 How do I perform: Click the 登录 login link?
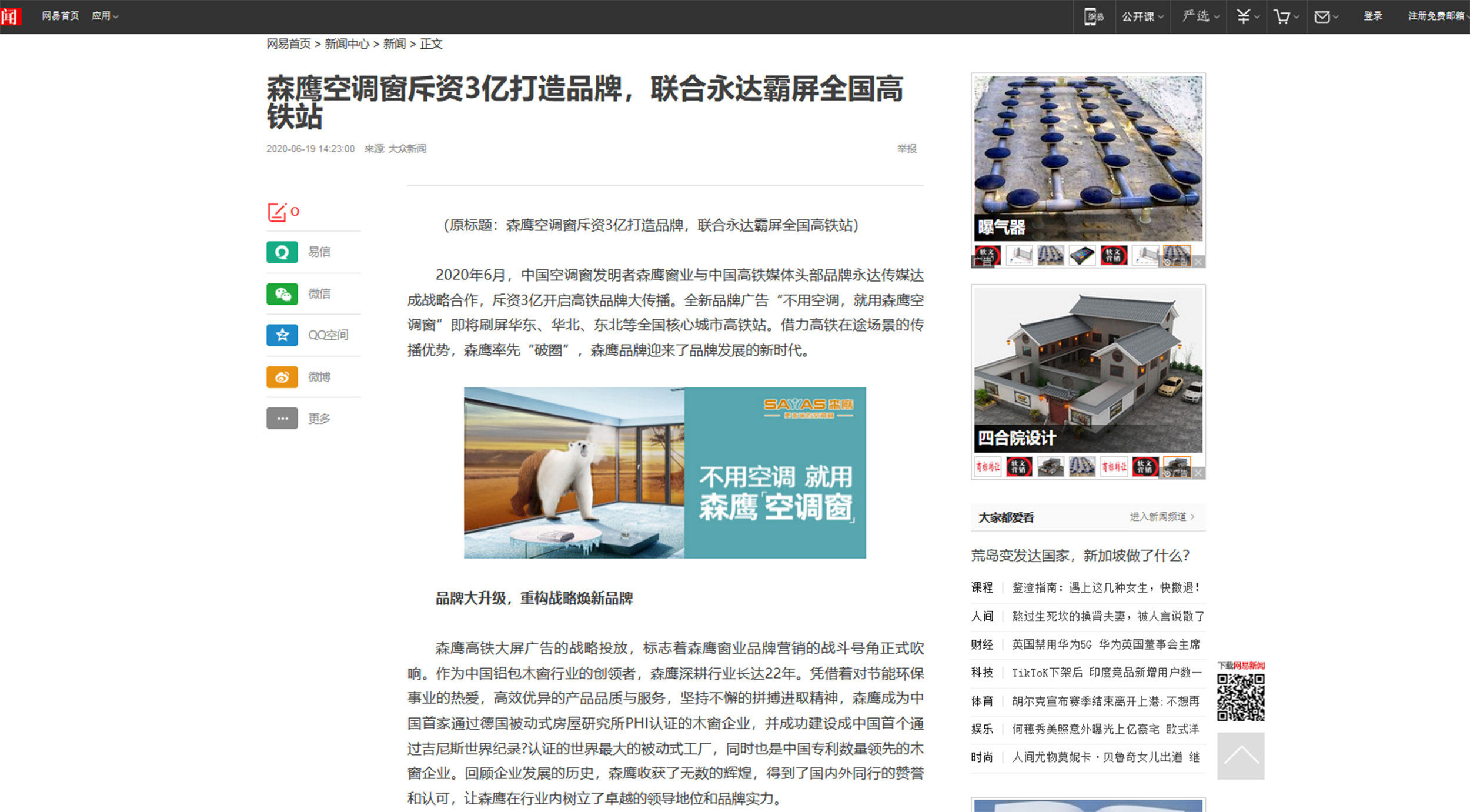tap(1372, 16)
